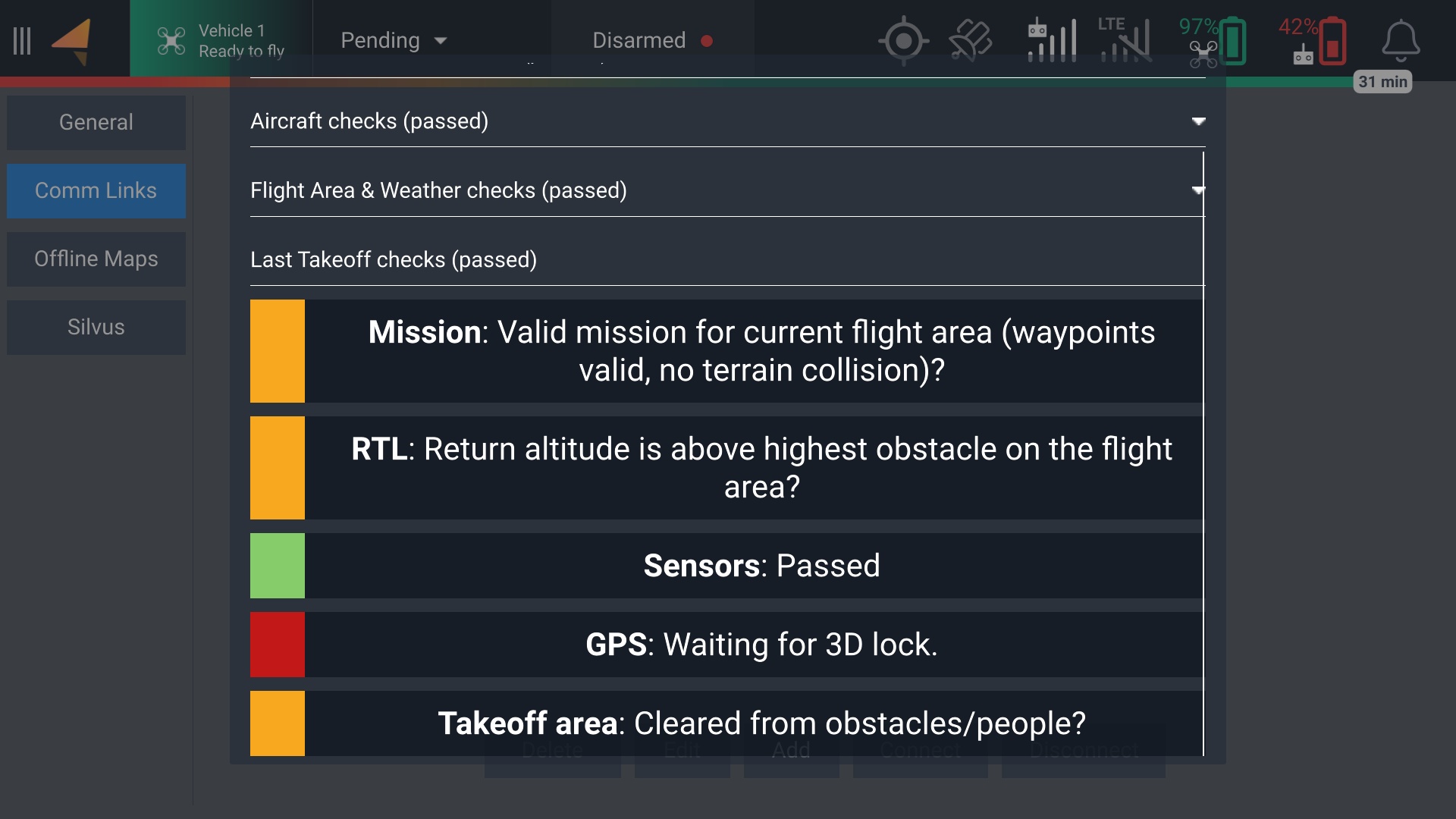Click the orange paper plane plan icon
Viewport: 1456px width, 819px height.
[x=72, y=41]
